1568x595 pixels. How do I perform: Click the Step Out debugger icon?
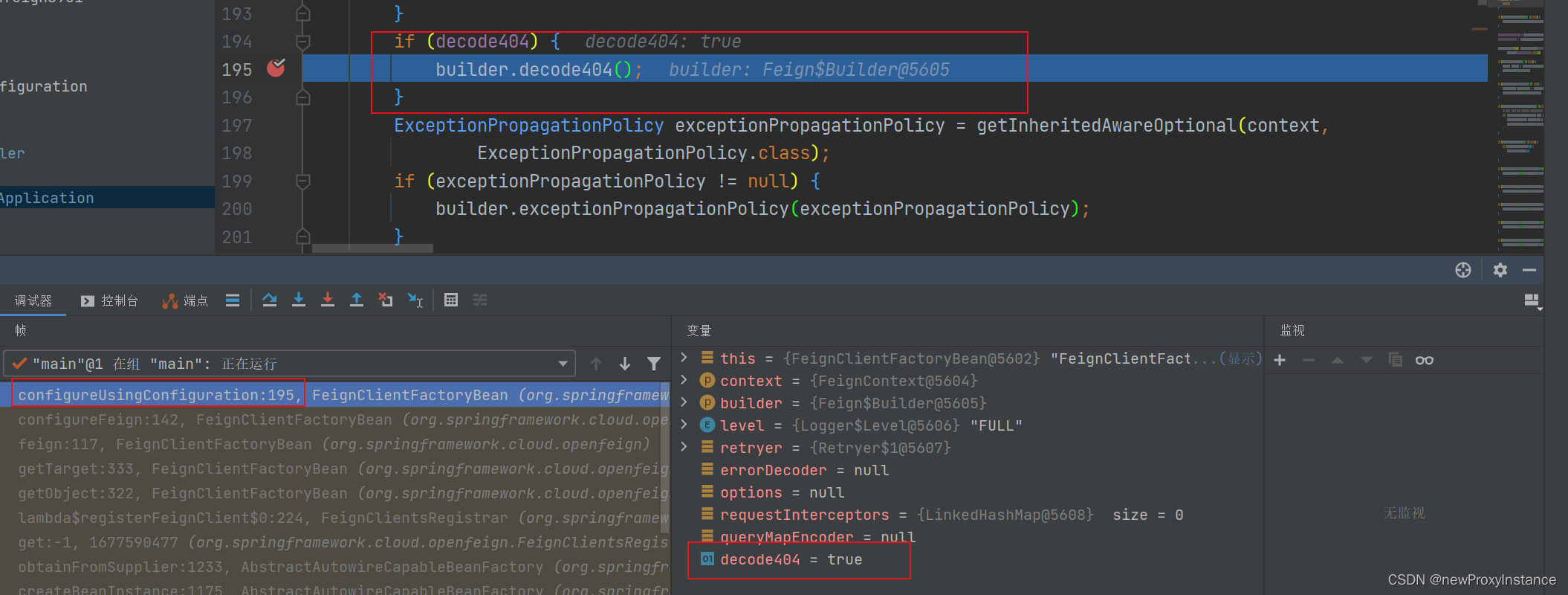357,300
